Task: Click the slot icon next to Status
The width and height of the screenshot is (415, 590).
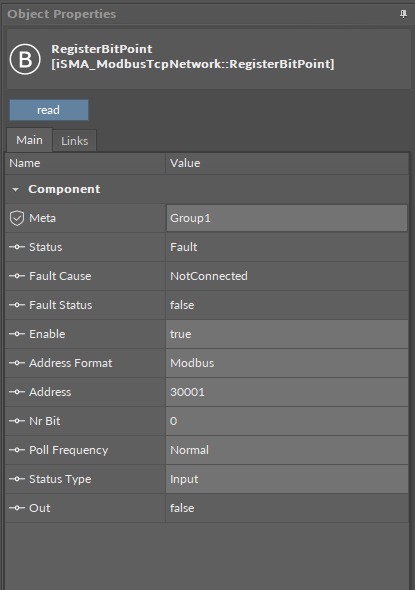Action: point(17,247)
